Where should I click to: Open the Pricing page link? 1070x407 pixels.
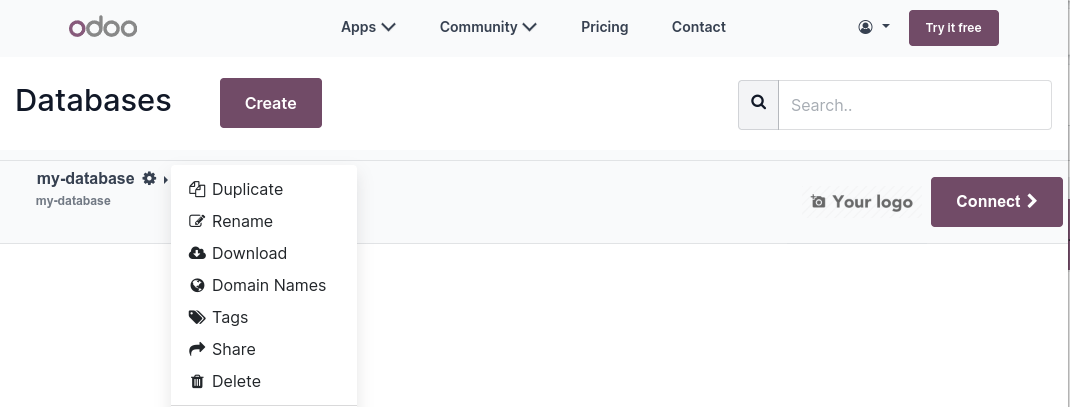click(604, 27)
